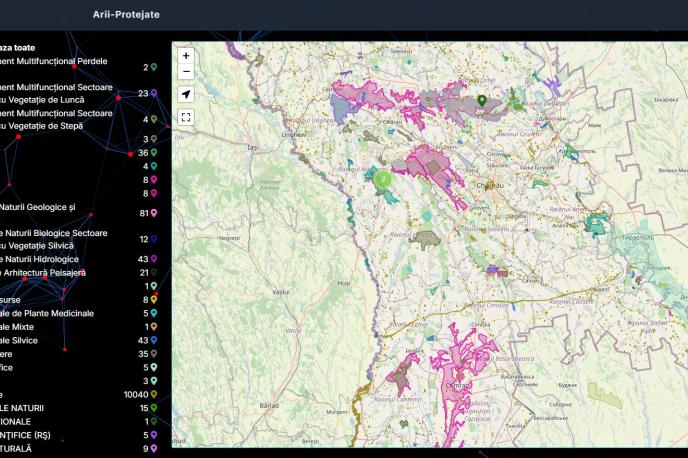
Task: Select the 'cu Vegetație Silvică' legend entry
Action: (x=37, y=246)
